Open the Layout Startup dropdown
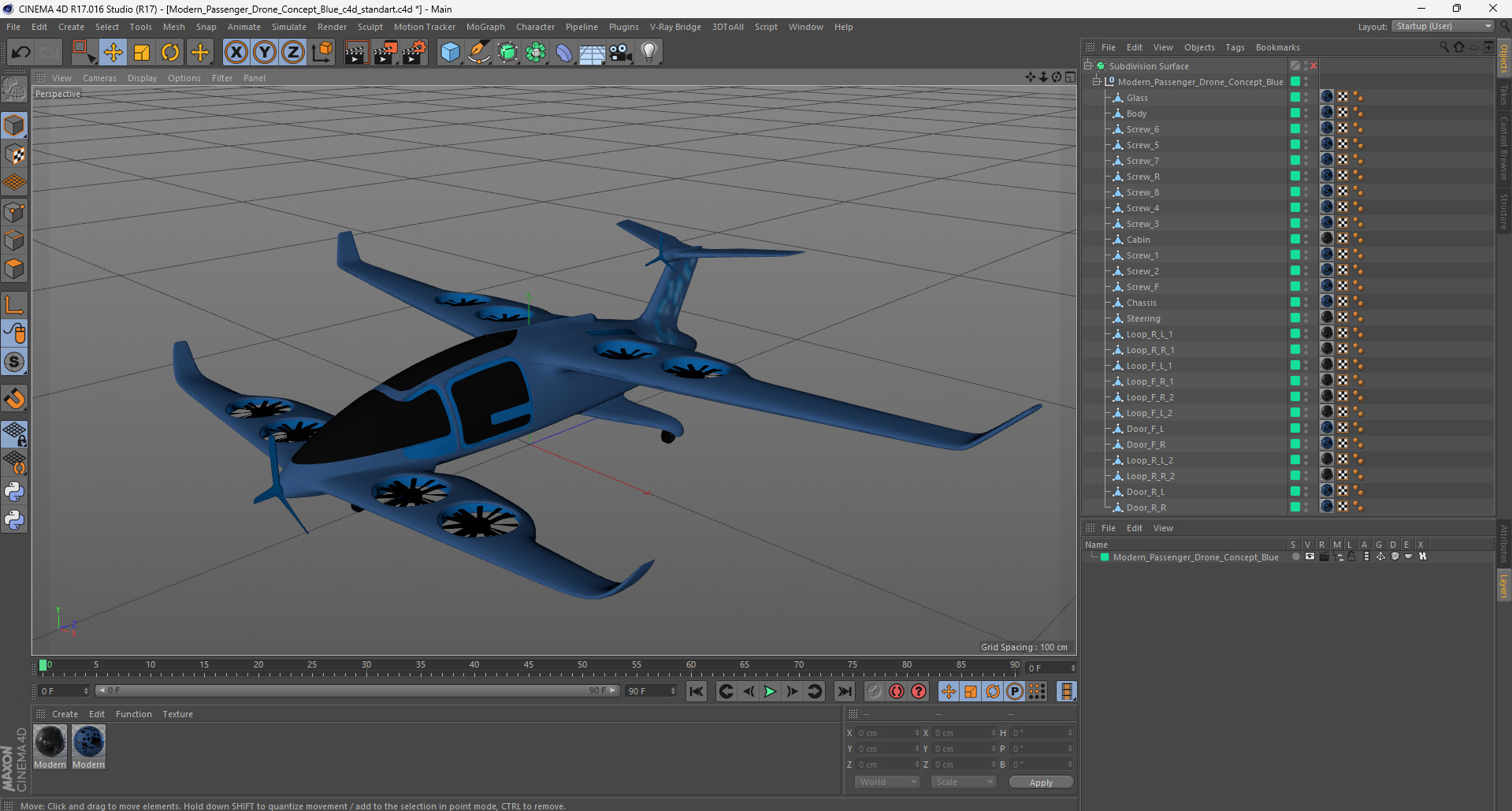This screenshot has height=811, width=1512. click(x=1443, y=26)
